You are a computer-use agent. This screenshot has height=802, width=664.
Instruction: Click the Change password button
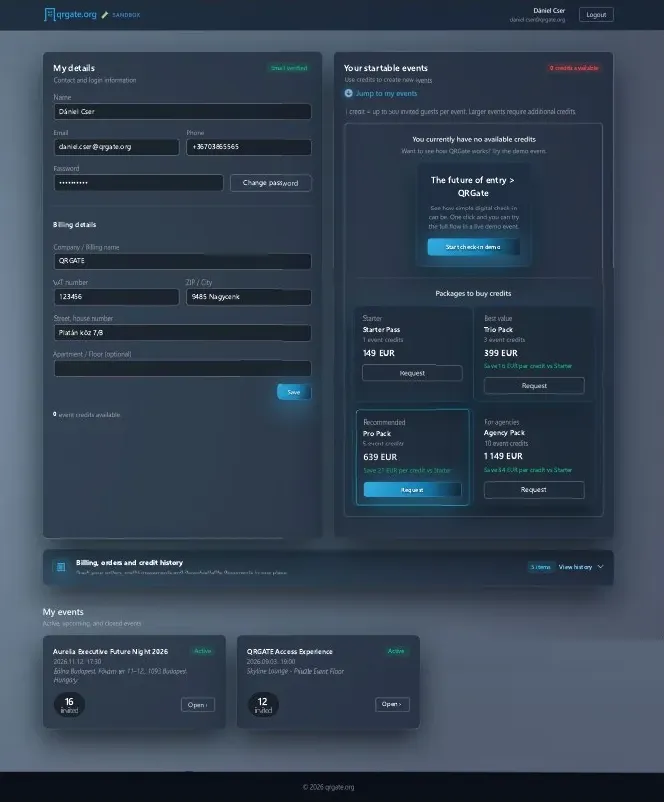(x=270, y=183)
